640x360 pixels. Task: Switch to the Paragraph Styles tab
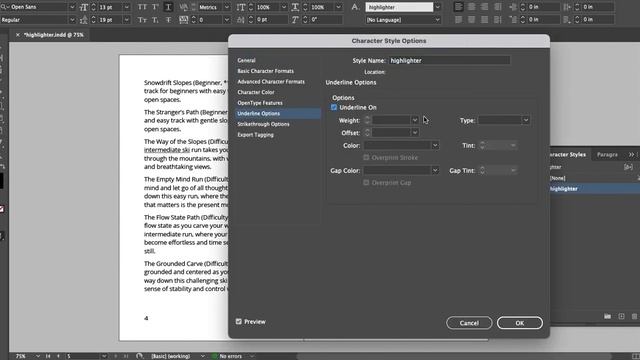(607, 155)
